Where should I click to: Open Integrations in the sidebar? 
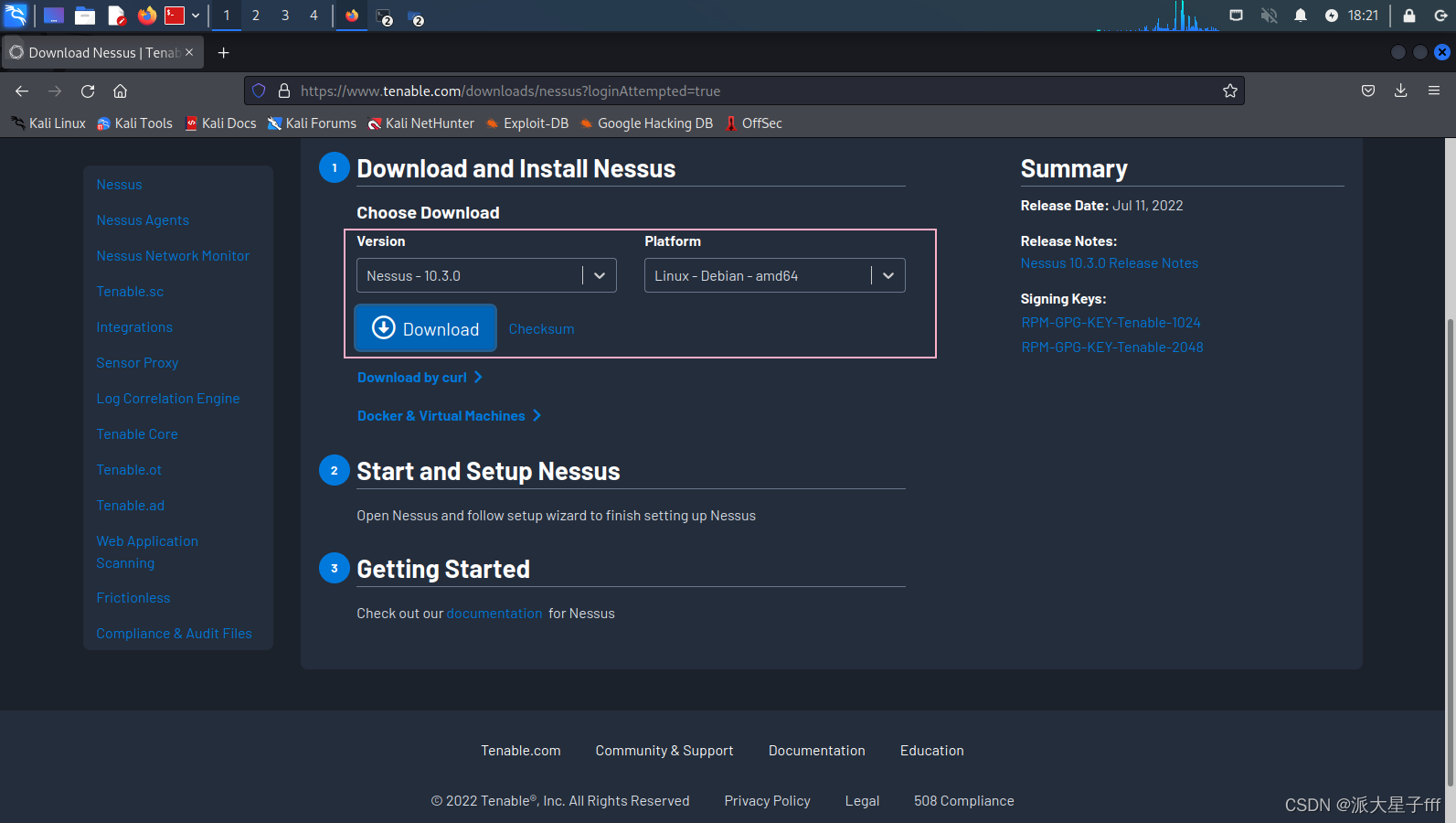point(134,327)
